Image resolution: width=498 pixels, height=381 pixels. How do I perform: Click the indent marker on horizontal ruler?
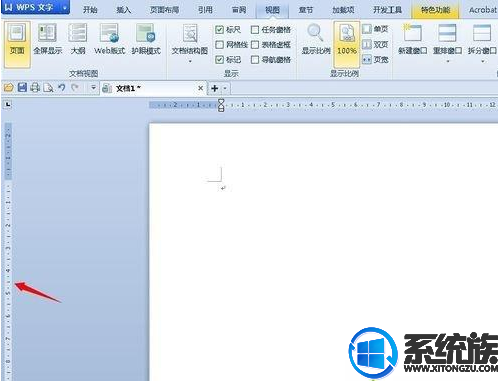click(221, 105)
